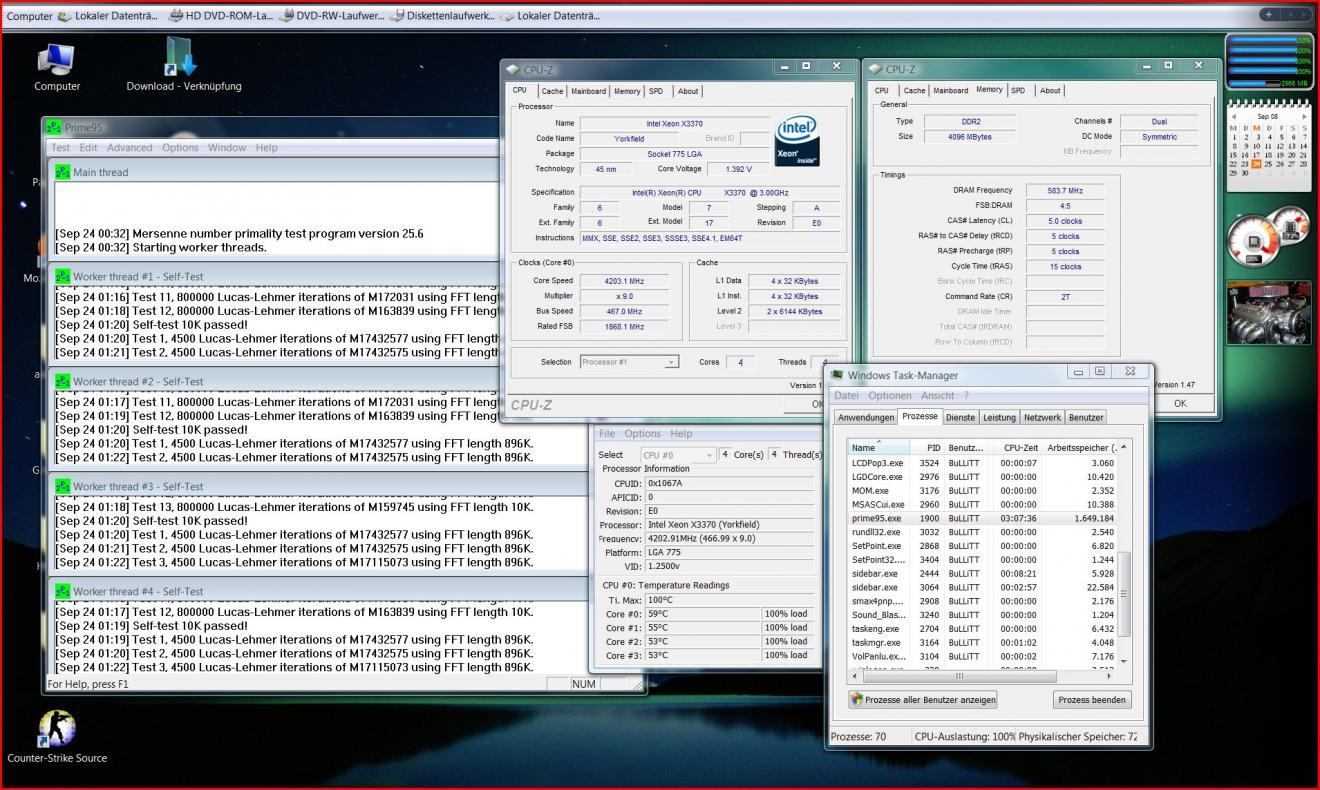Open the Window menu in Prime95
Viewport: 1320px width, 790px height.
227,148
